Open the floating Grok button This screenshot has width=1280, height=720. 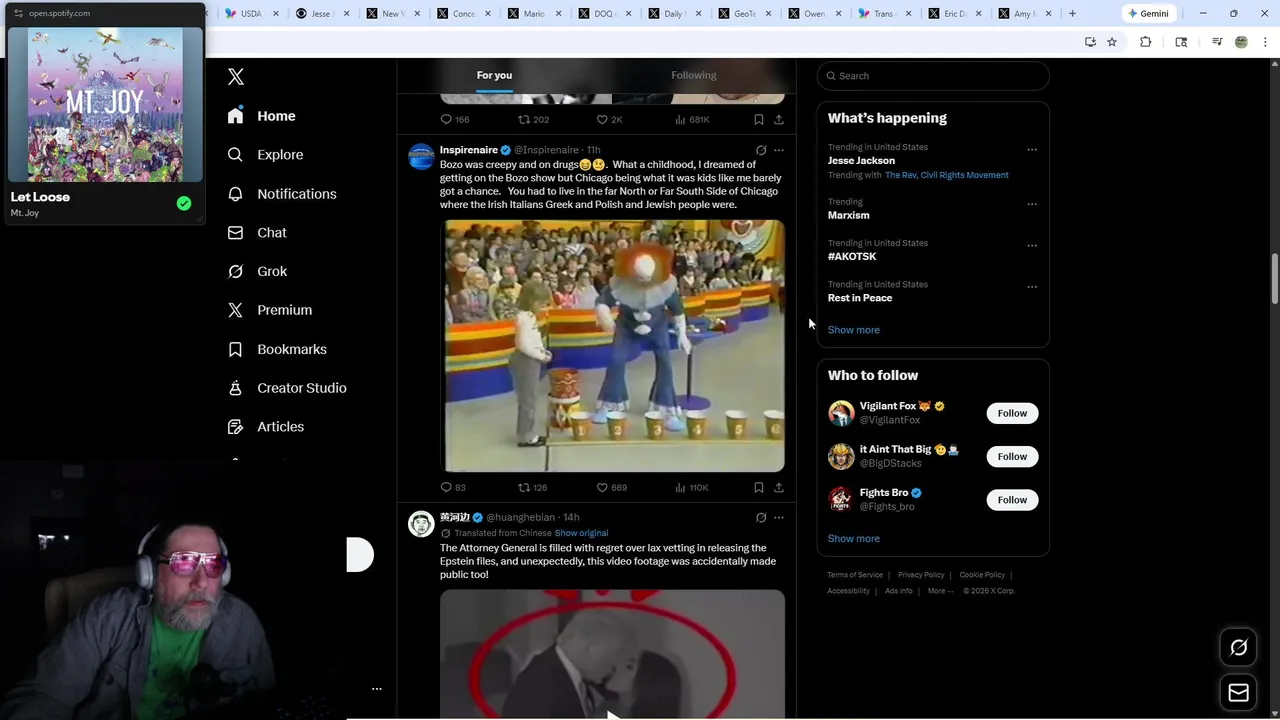1239,648
